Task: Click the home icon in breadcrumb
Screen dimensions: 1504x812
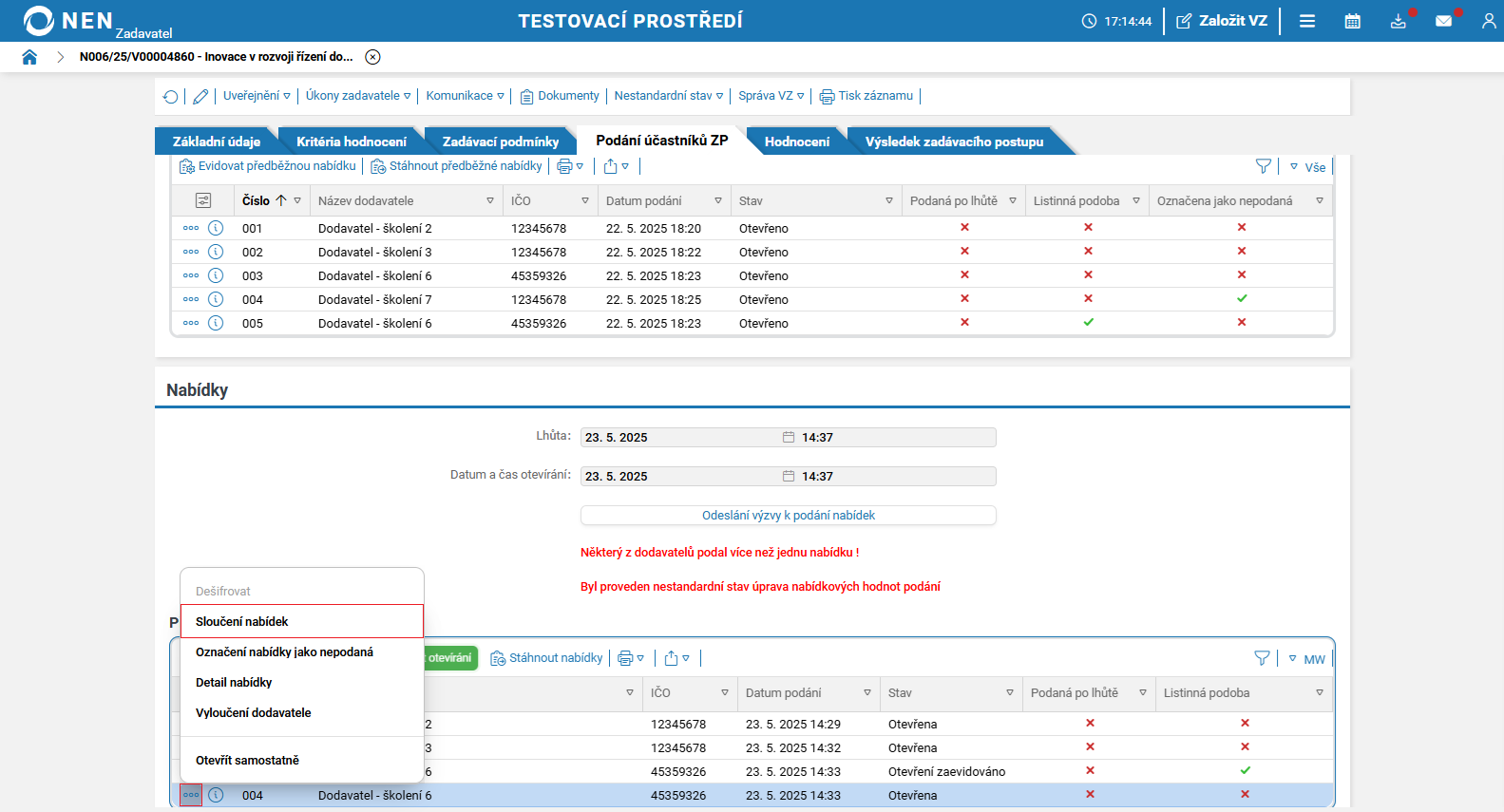Action: click(x=29, y=57)
